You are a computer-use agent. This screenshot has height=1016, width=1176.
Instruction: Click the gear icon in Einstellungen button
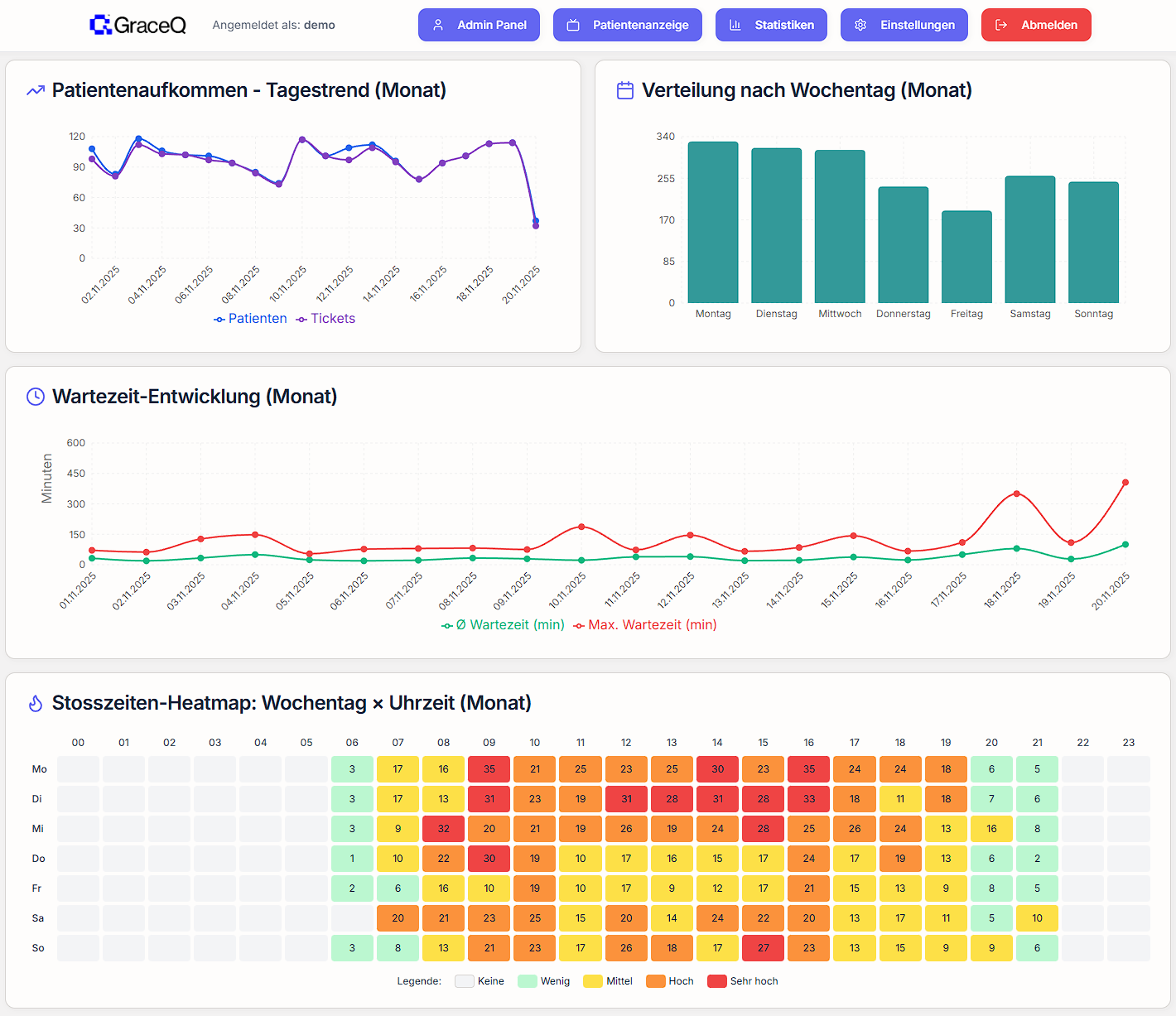[x=860, y=25]
